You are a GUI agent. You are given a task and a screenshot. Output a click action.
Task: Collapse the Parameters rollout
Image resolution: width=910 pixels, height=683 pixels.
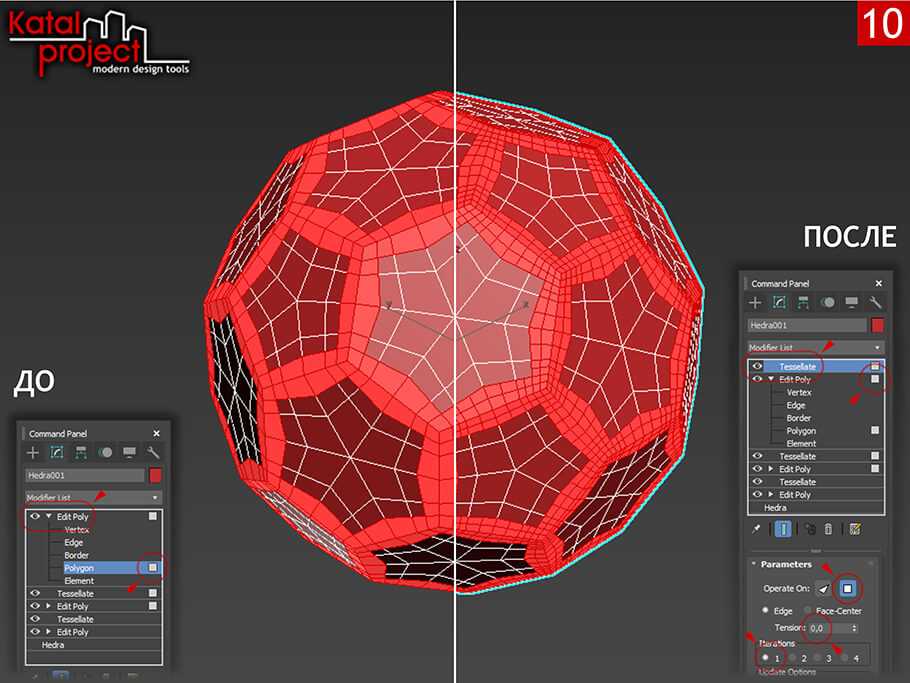pos(756,564)
